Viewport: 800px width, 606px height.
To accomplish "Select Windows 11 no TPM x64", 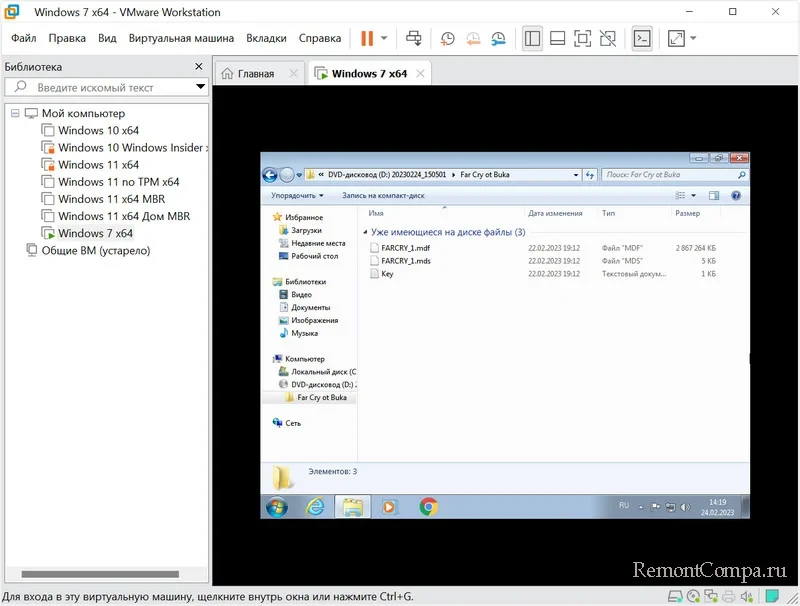I will [110, 182].
